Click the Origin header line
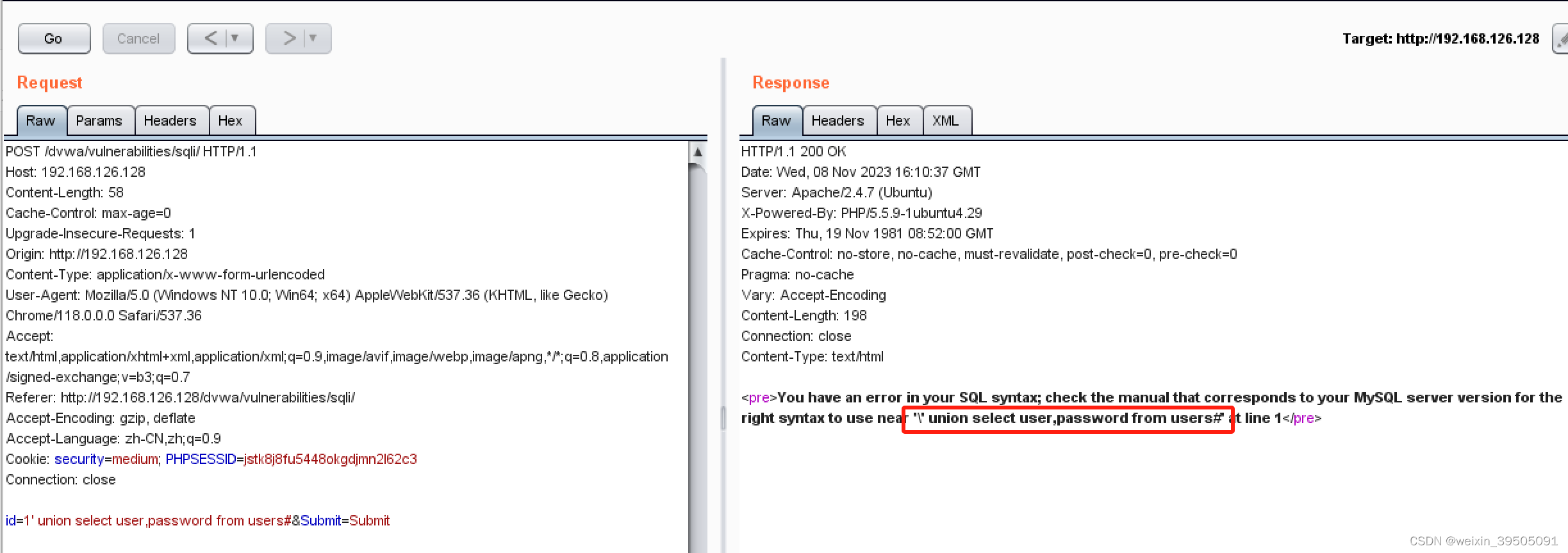 coord(97,254)
